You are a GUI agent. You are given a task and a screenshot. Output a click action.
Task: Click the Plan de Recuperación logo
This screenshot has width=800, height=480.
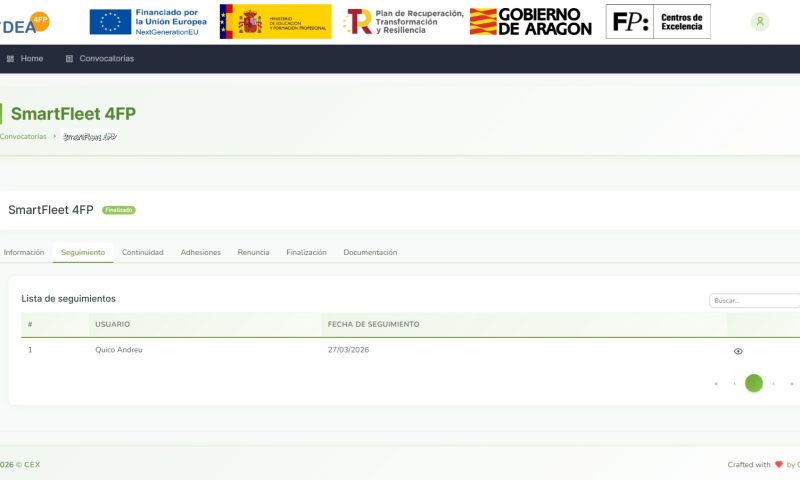pos(403,22)
